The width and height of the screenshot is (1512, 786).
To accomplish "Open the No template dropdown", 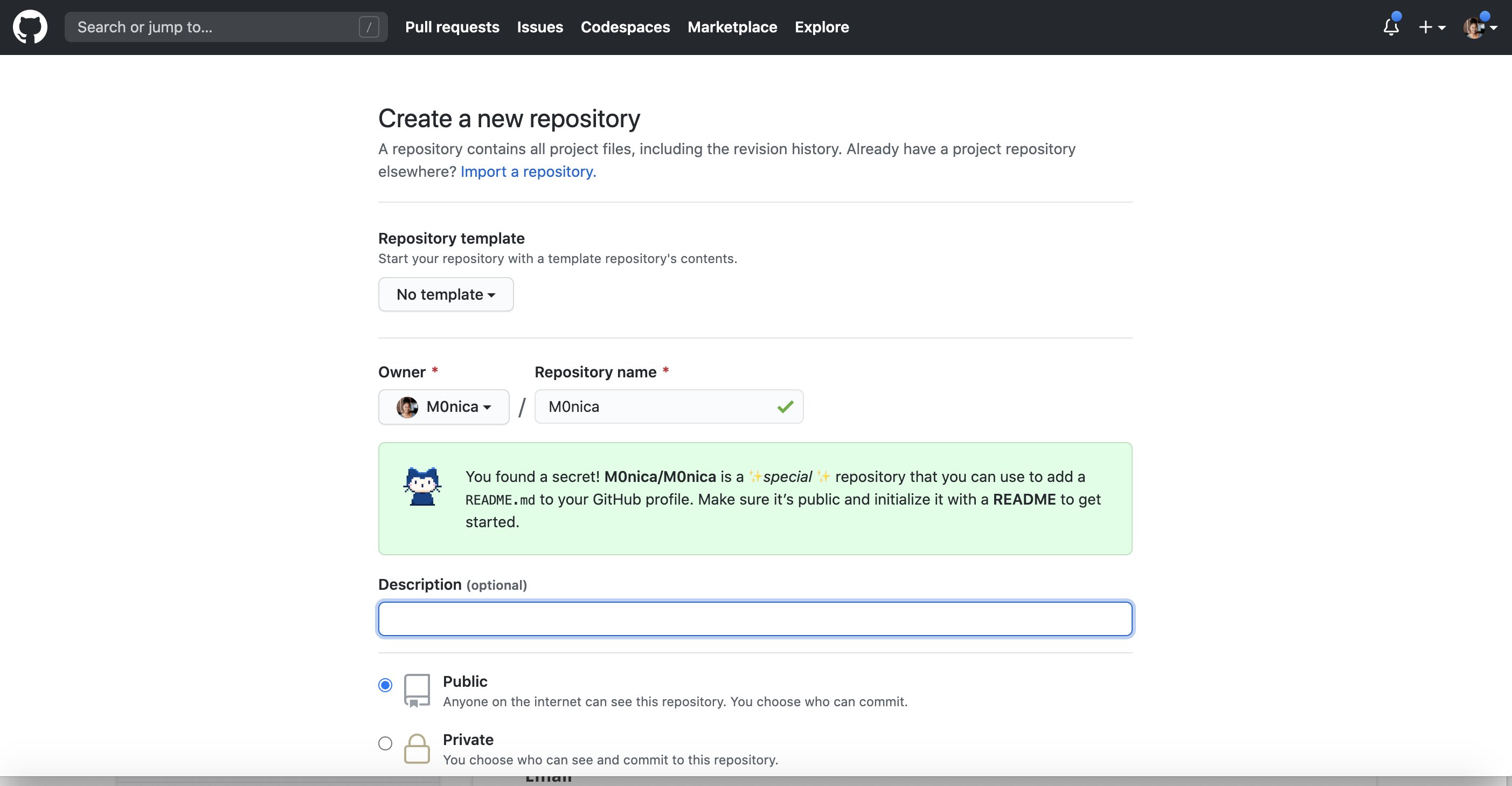I will [x=446, y=294].
